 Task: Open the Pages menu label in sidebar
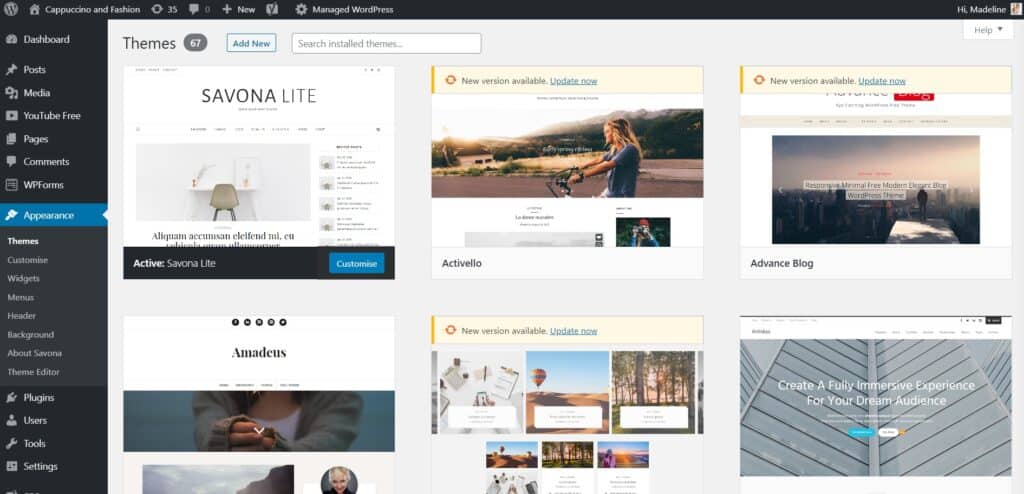click(x=36, y=139)
